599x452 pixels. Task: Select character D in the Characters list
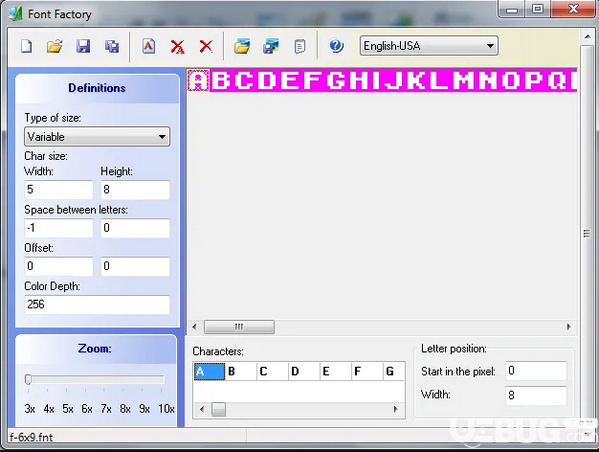[304, 371]
